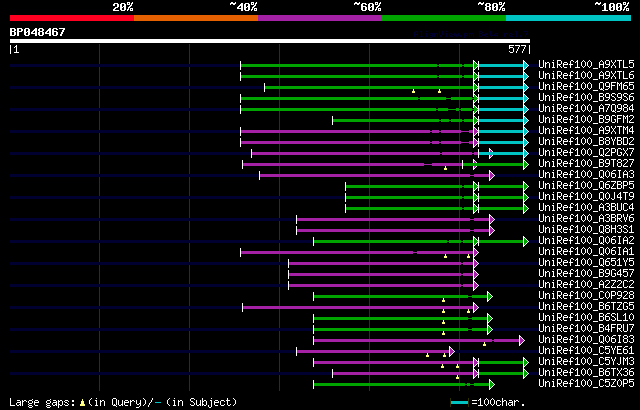Image resolution: width=640 pixels, height=410 pixels.
Task: Click the UniRef100_Q06I83 hit label
Action: click(x=586, y=340)
